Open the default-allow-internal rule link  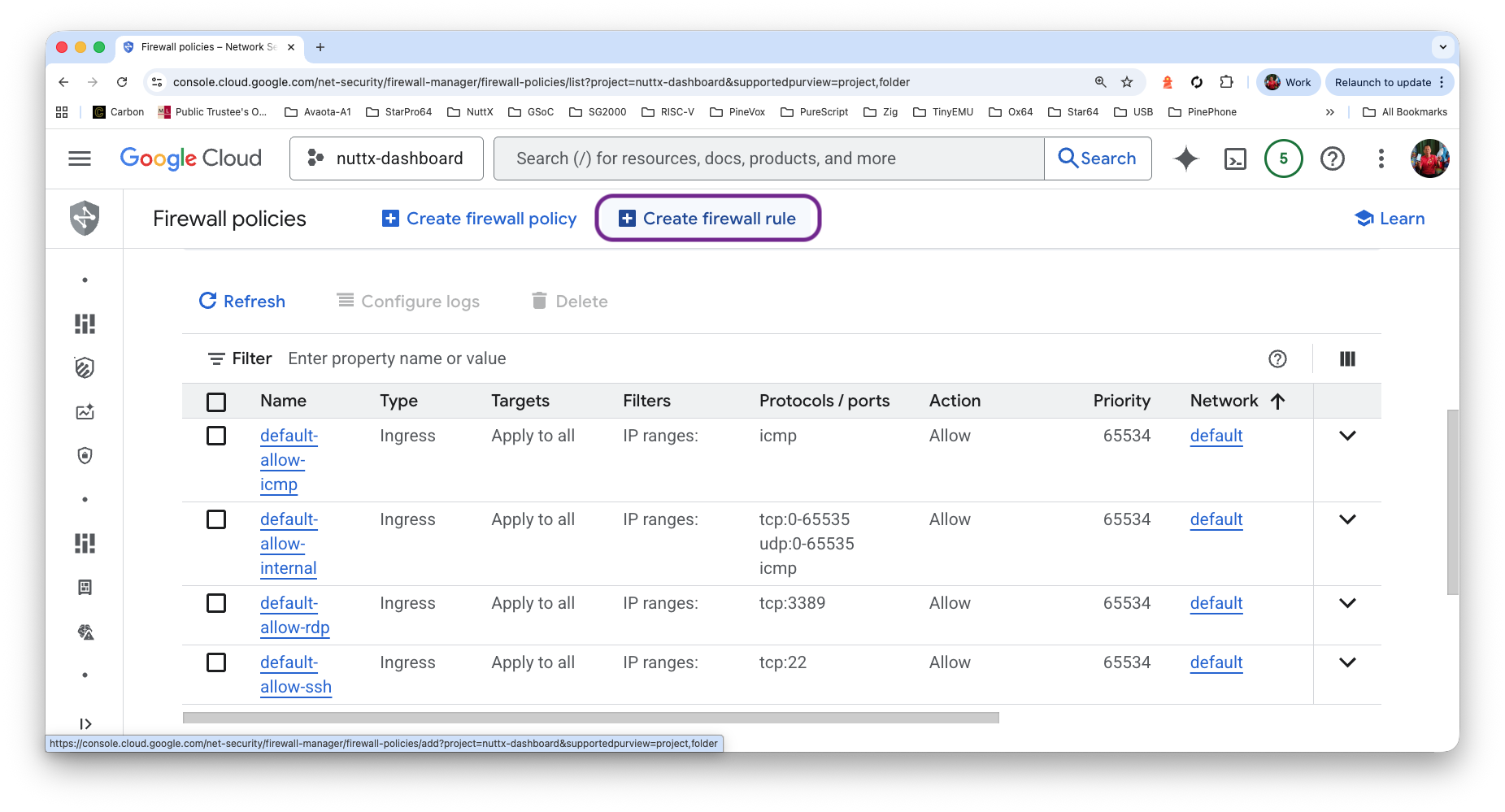(289, 544)
